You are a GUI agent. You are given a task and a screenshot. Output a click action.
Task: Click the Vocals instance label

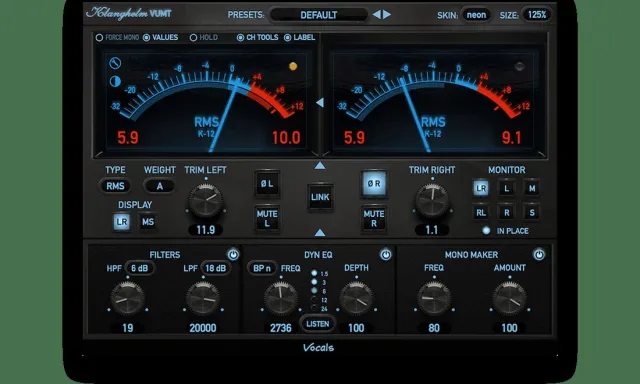coord(318,348)
